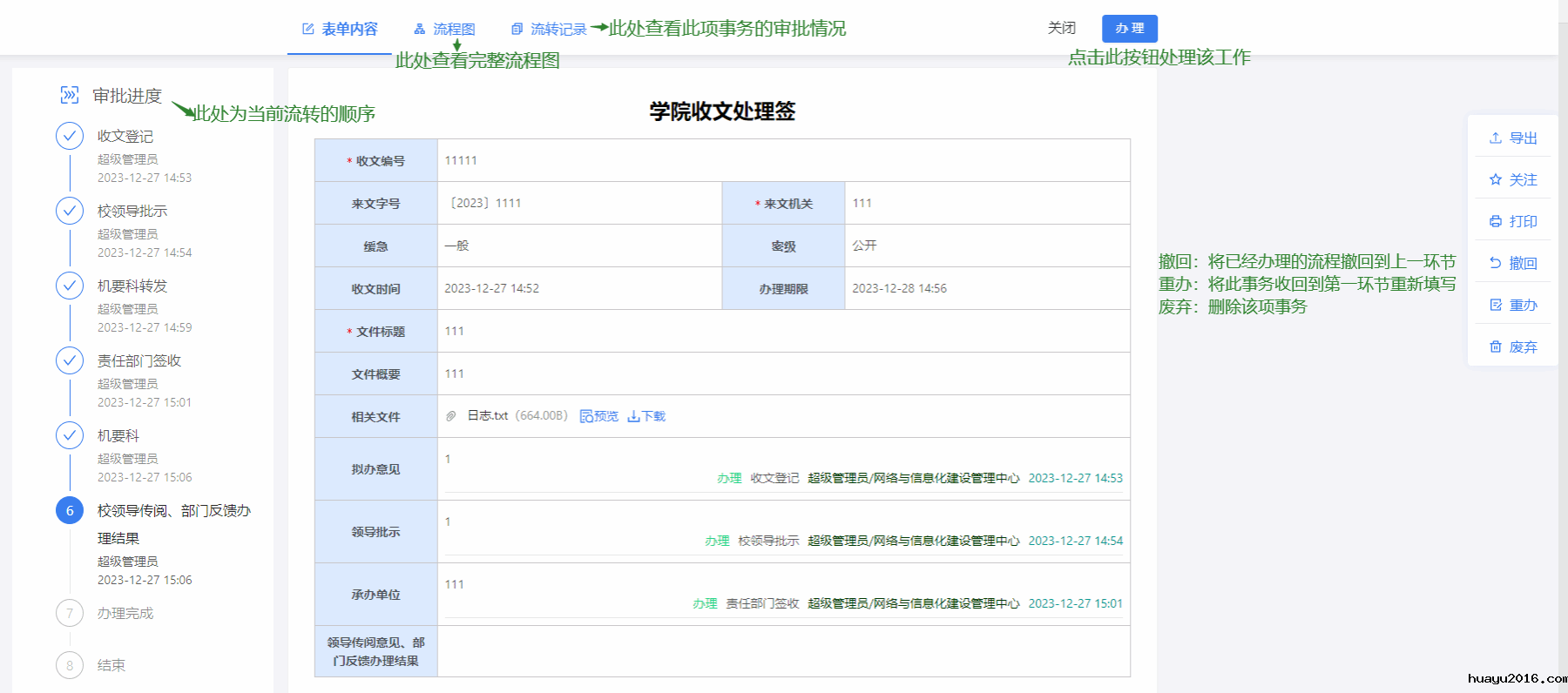
Task: Click the step 7 办理完成 marker
Action: point(70,613)
